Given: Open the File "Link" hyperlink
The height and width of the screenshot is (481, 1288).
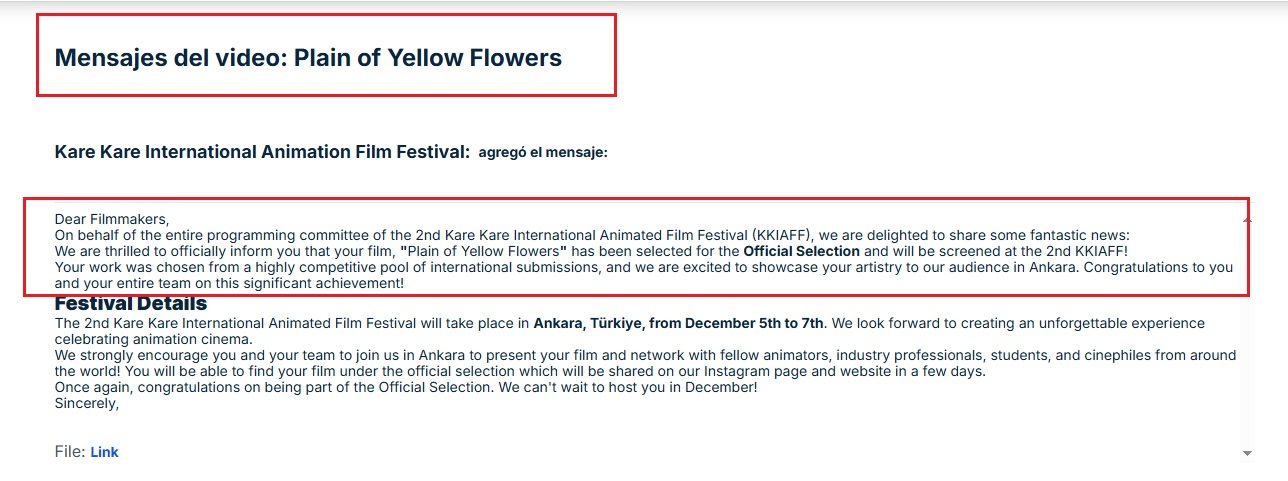Looking at the screenshot, I should coord(104,452).
